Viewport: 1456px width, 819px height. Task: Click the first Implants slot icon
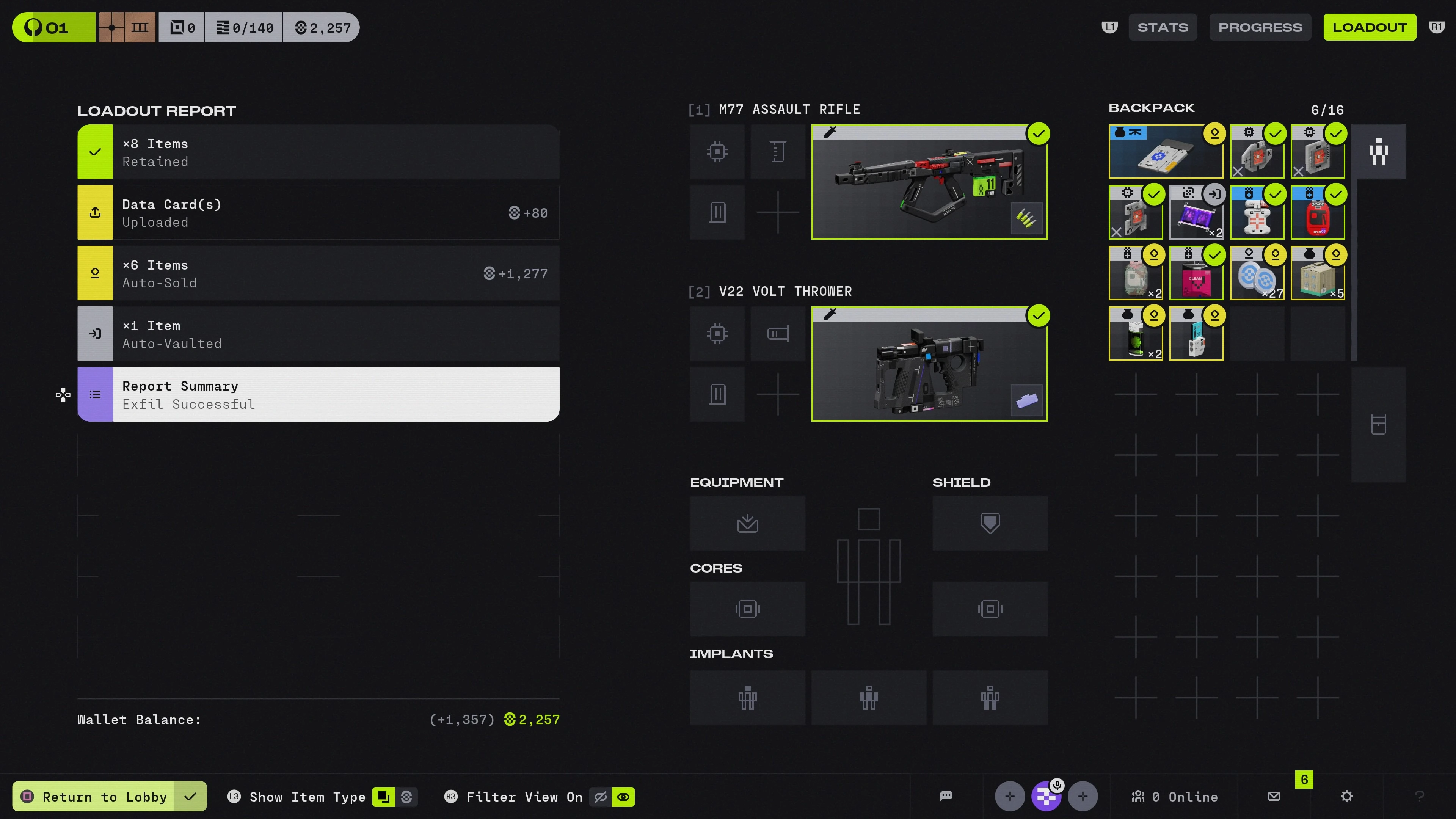[747, 698]
